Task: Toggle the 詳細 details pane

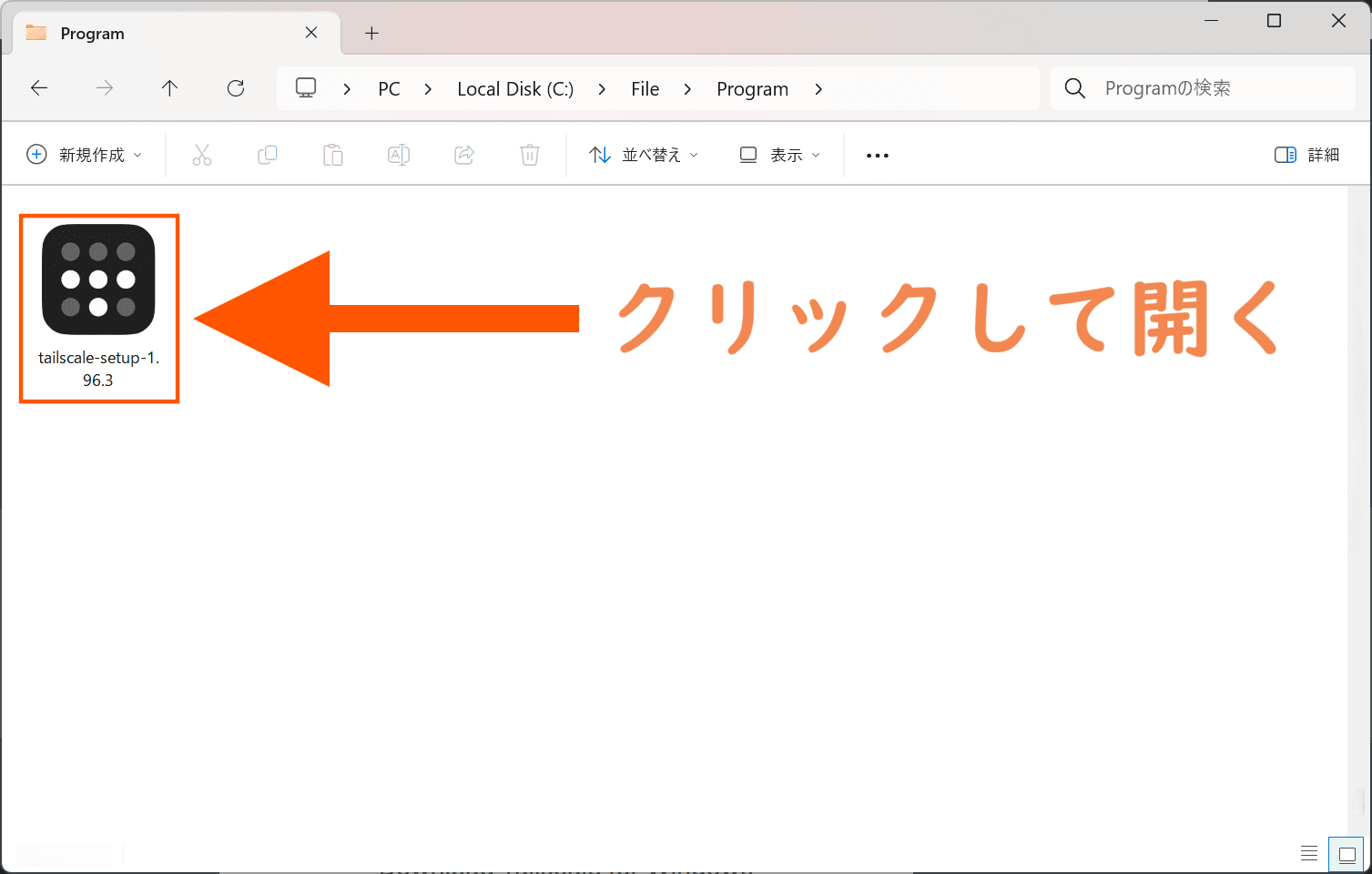Action: point(1306,155)
